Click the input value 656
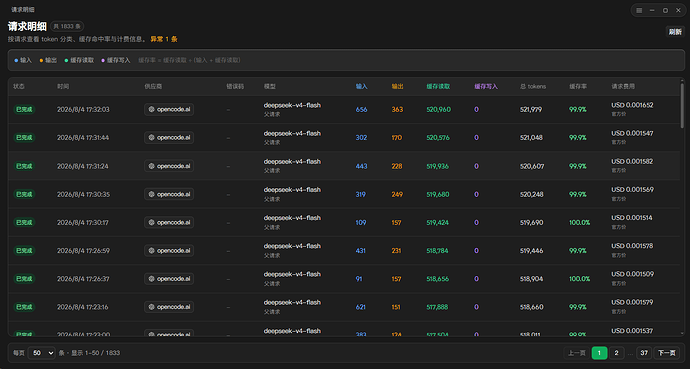The image size is (690, 369). (361, 110)
